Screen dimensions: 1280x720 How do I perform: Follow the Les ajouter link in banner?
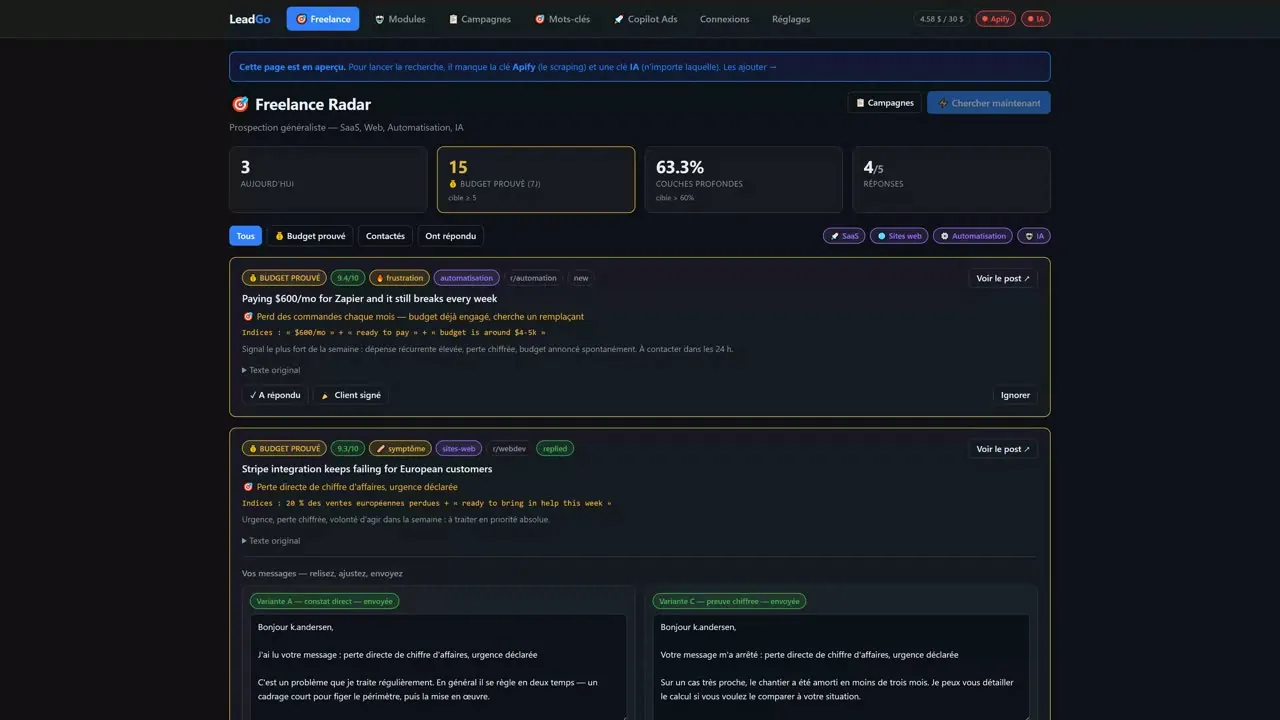750,67
